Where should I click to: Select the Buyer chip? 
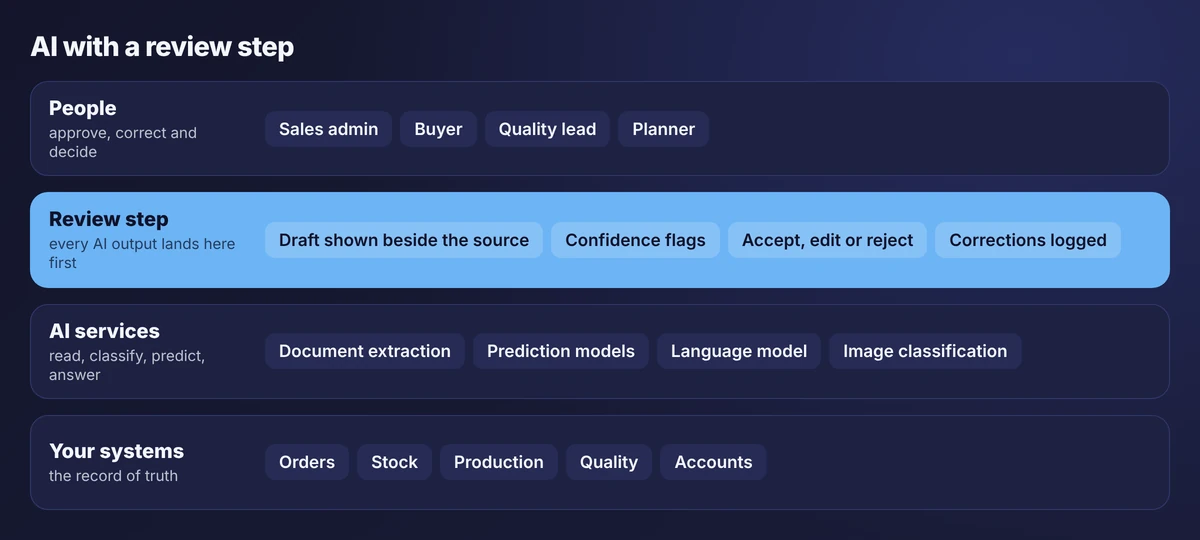click(x=438, y=129)
